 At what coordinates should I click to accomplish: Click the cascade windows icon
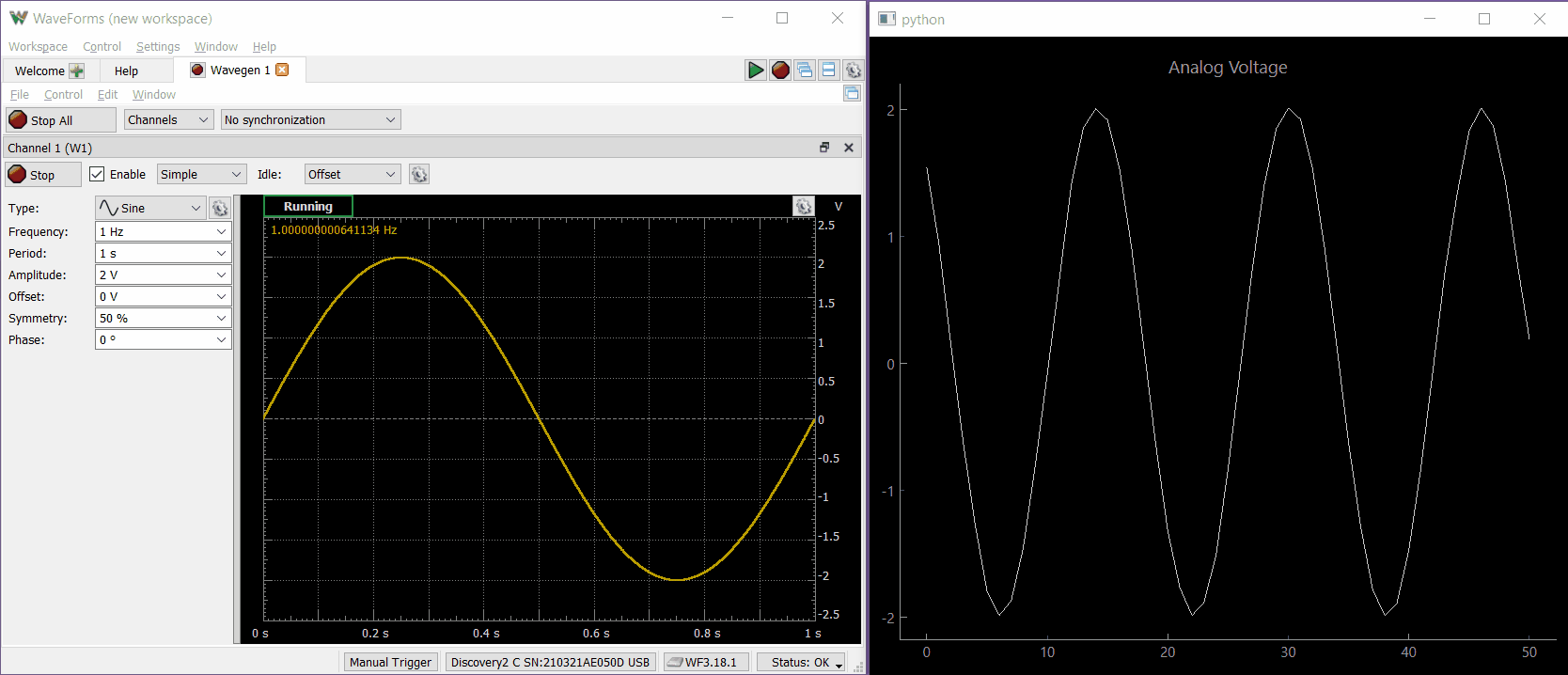point(805,71)
